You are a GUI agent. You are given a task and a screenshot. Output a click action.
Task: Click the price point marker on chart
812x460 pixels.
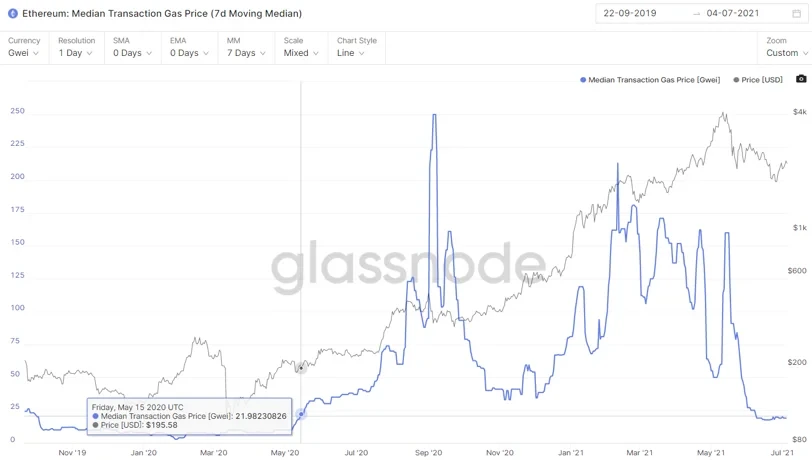tap(301, 368)
